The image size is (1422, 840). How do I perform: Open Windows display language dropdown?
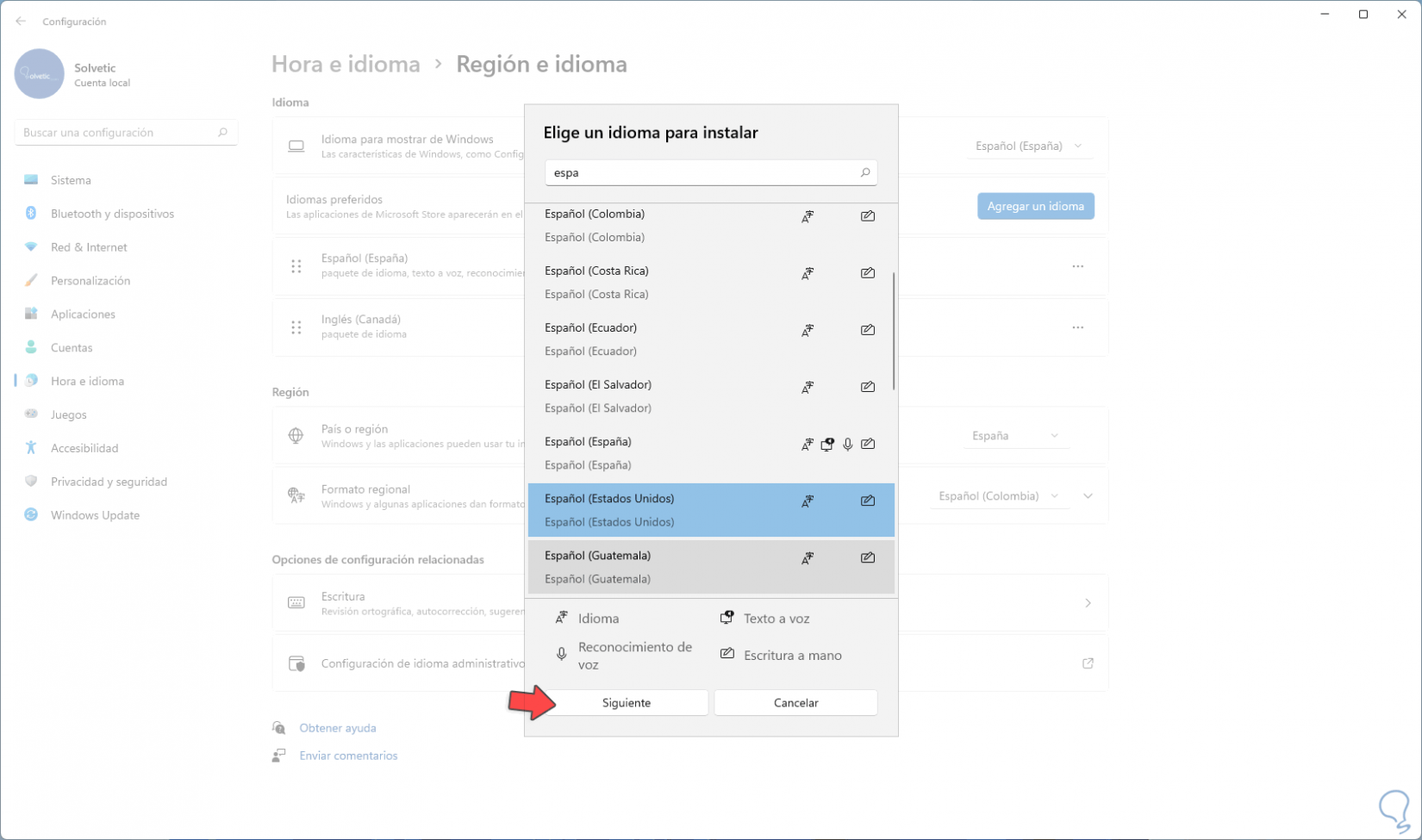click(x=1028, y=146)
